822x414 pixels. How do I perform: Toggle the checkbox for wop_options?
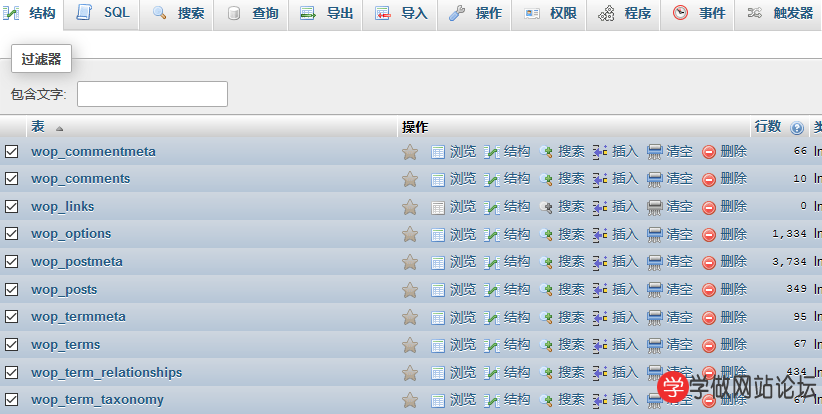coord(12,234)
